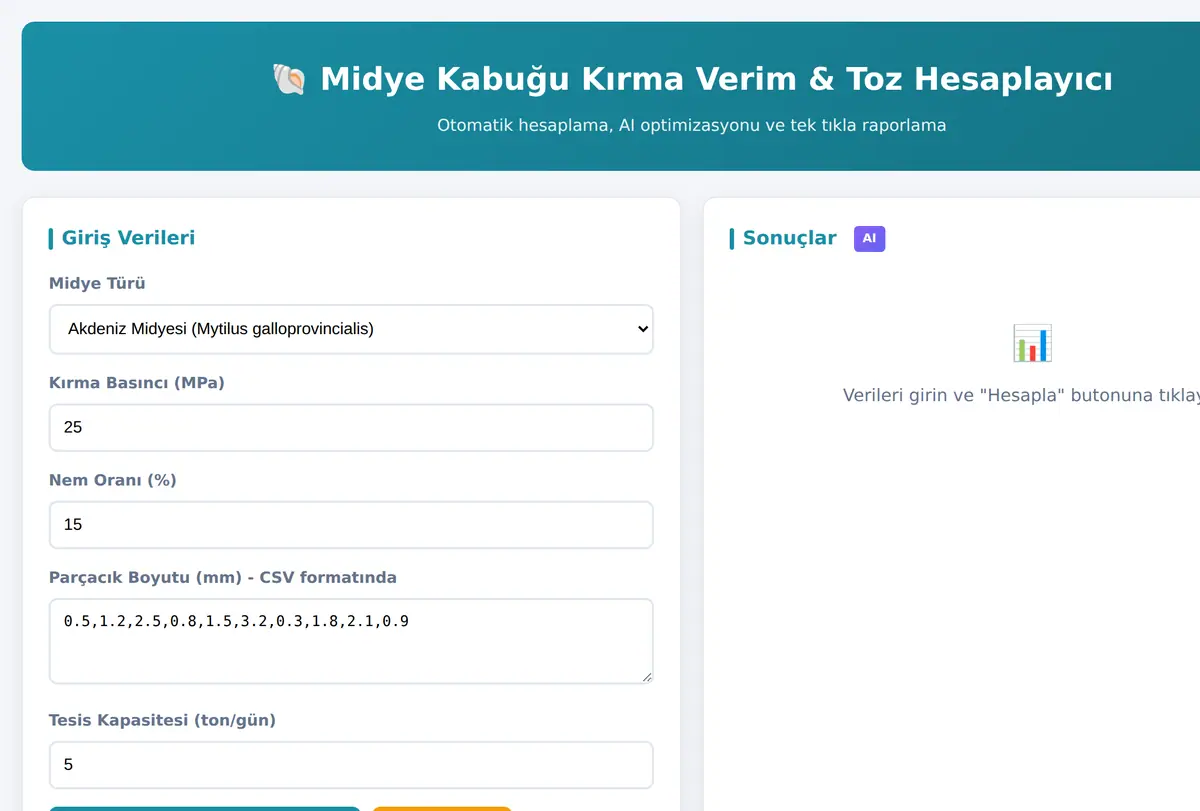1200x811 pixels.
Task: Click the bar chart icon under Sonuçlar
Action: click(1032, 343)
